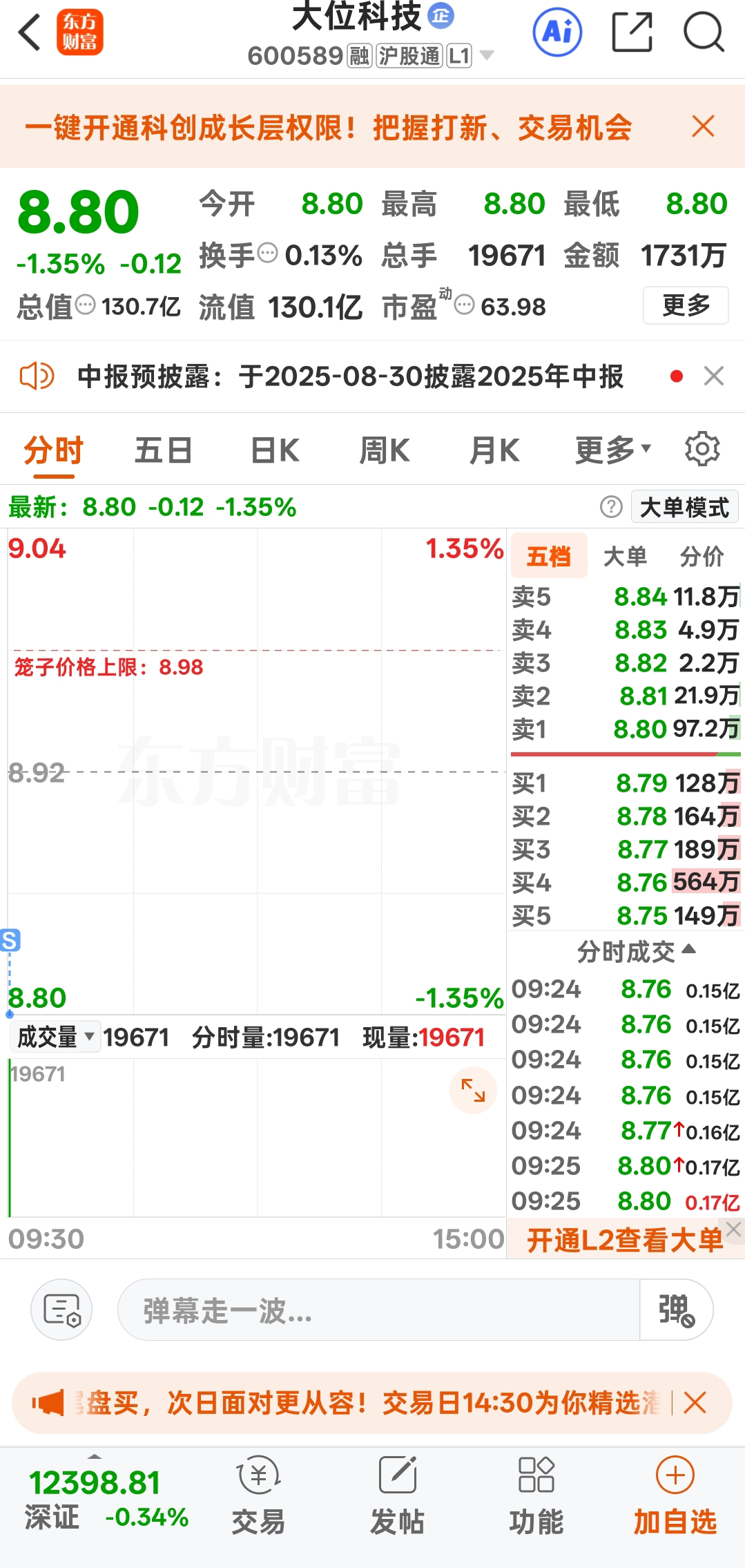This screenshot has height=1568, width=745.
Task: Open 发帖 post icon
Action: tap(398, 1495)
